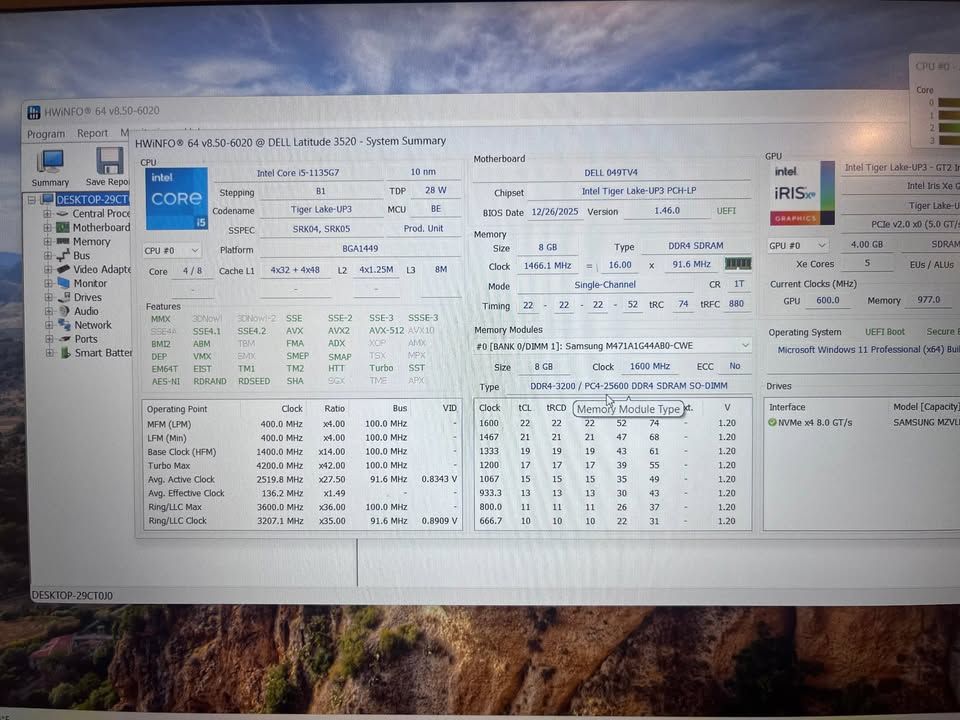Click the Summary toolbar icon
Screen dimensions: 960x720
(50, 162)
